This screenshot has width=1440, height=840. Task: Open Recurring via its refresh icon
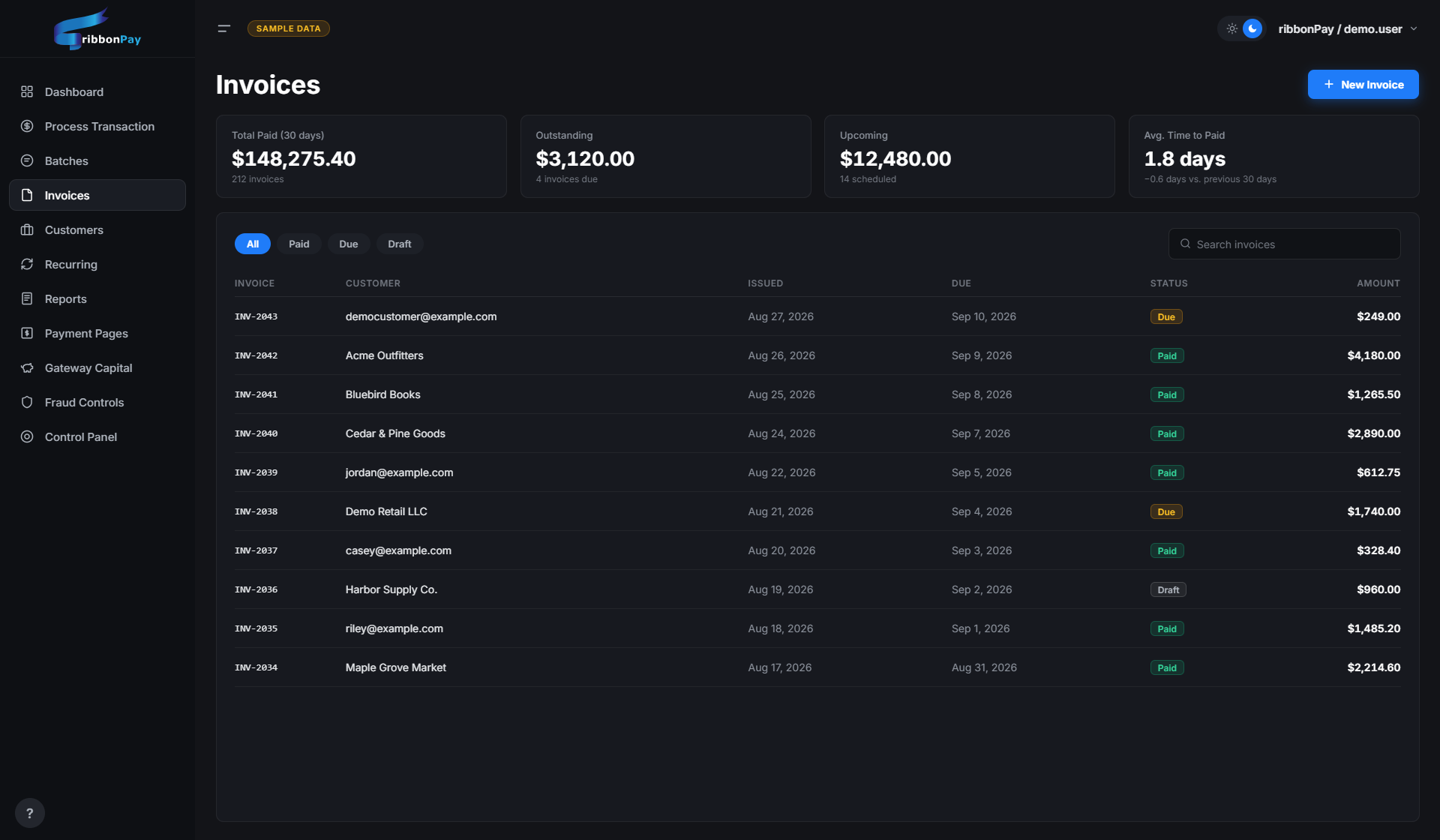tap(27, 264)
